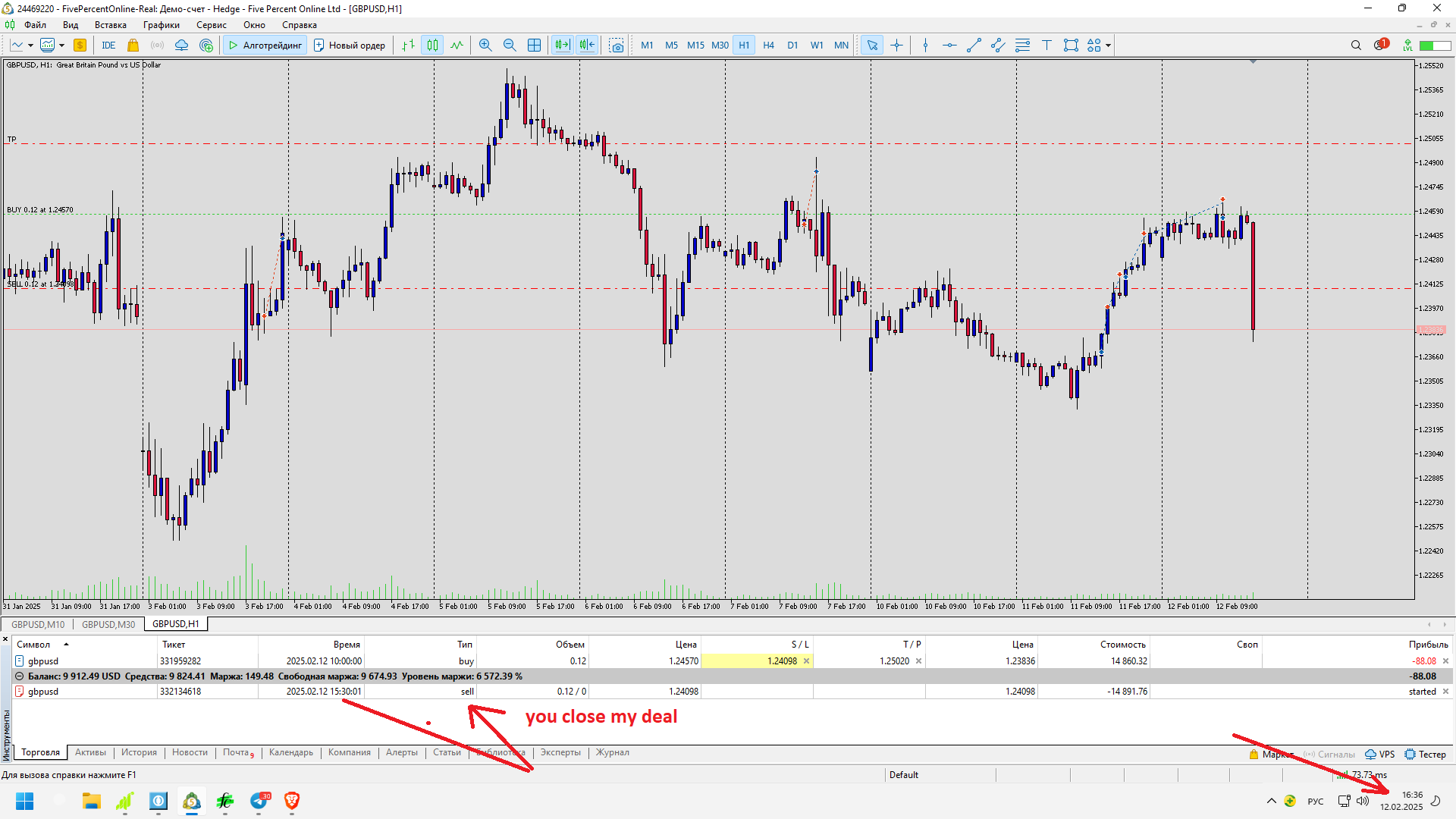Expand the chart type dropdown arrow
This screenshot has width=1456, height=819.
pos(30,45)
